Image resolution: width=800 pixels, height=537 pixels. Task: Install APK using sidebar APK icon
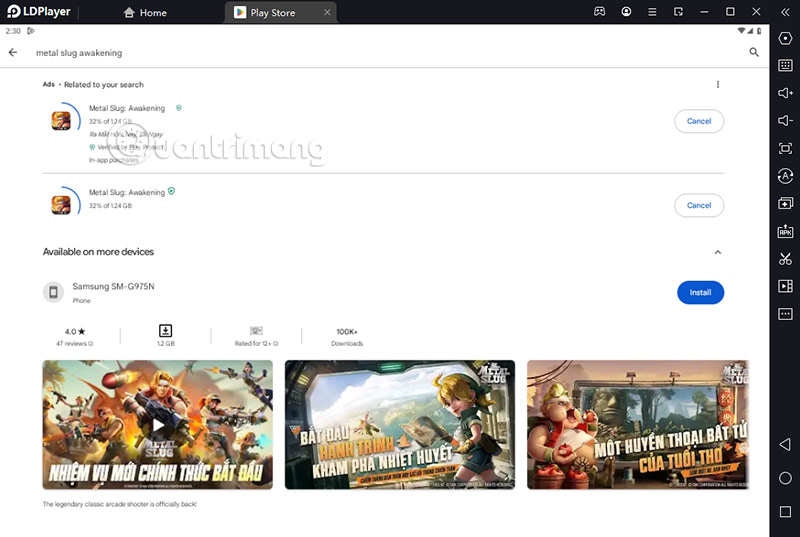click(x=785, y=232)
